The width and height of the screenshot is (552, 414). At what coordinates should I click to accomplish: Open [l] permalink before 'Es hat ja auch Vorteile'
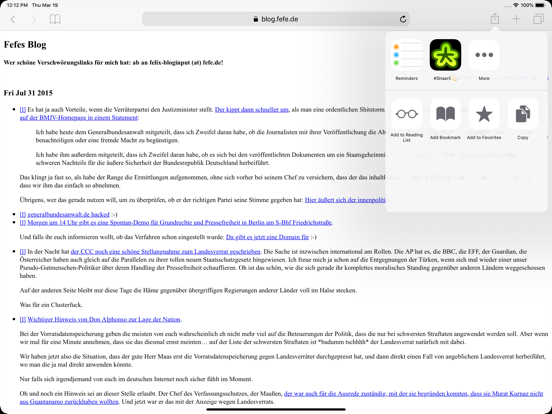click(23, 109)
